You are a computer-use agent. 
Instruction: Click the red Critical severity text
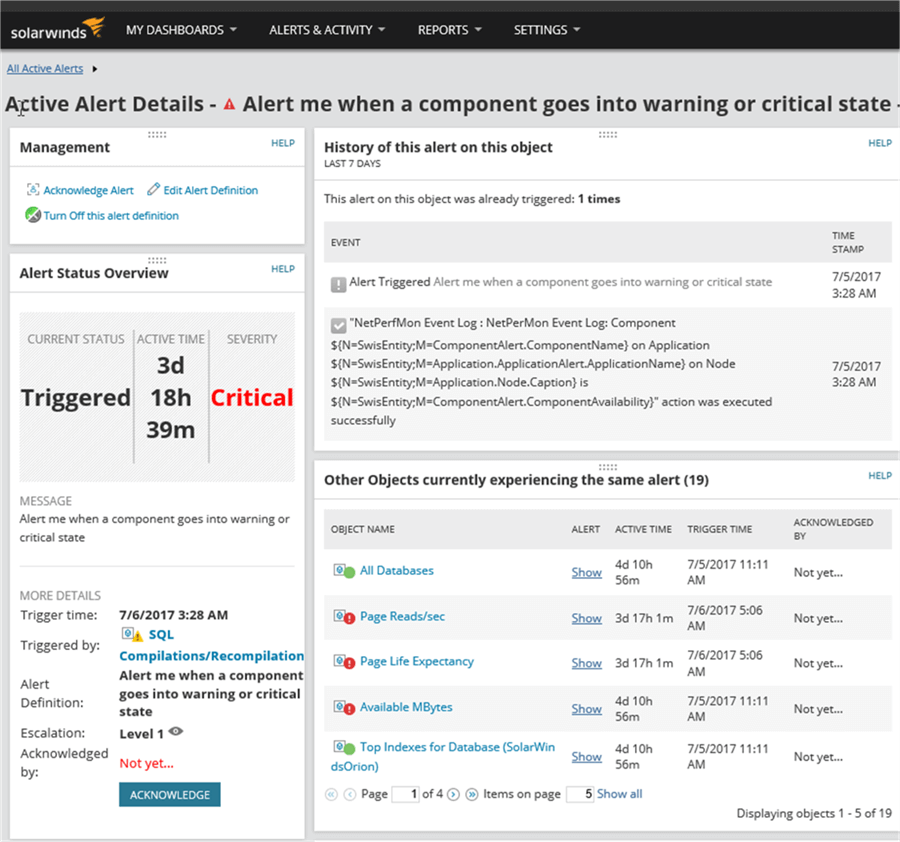pyautogui.click(x=252, y=398)
